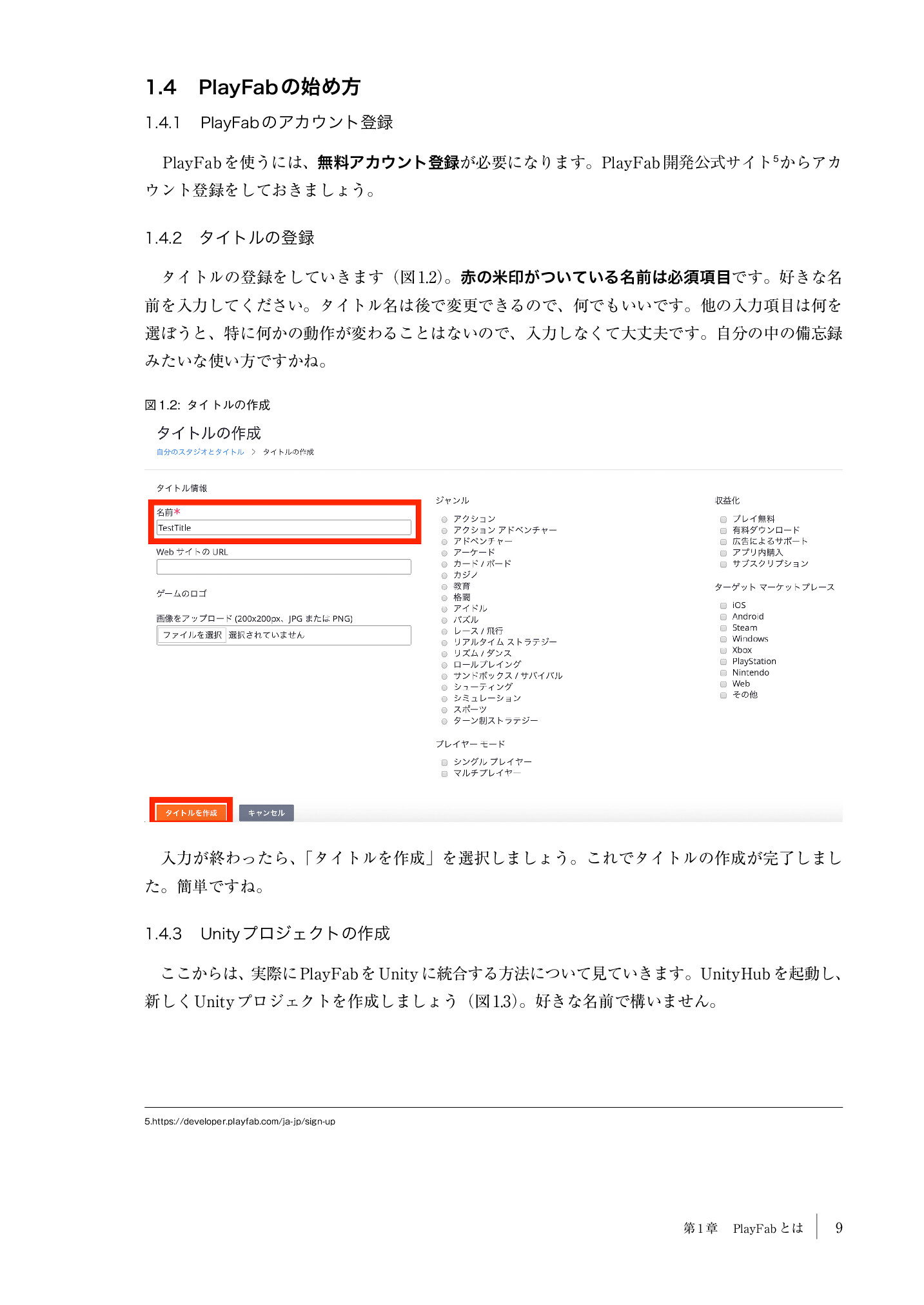
Task: Enable the シングル プレイヤー checkbox
Action: click(x=444, y=763)
